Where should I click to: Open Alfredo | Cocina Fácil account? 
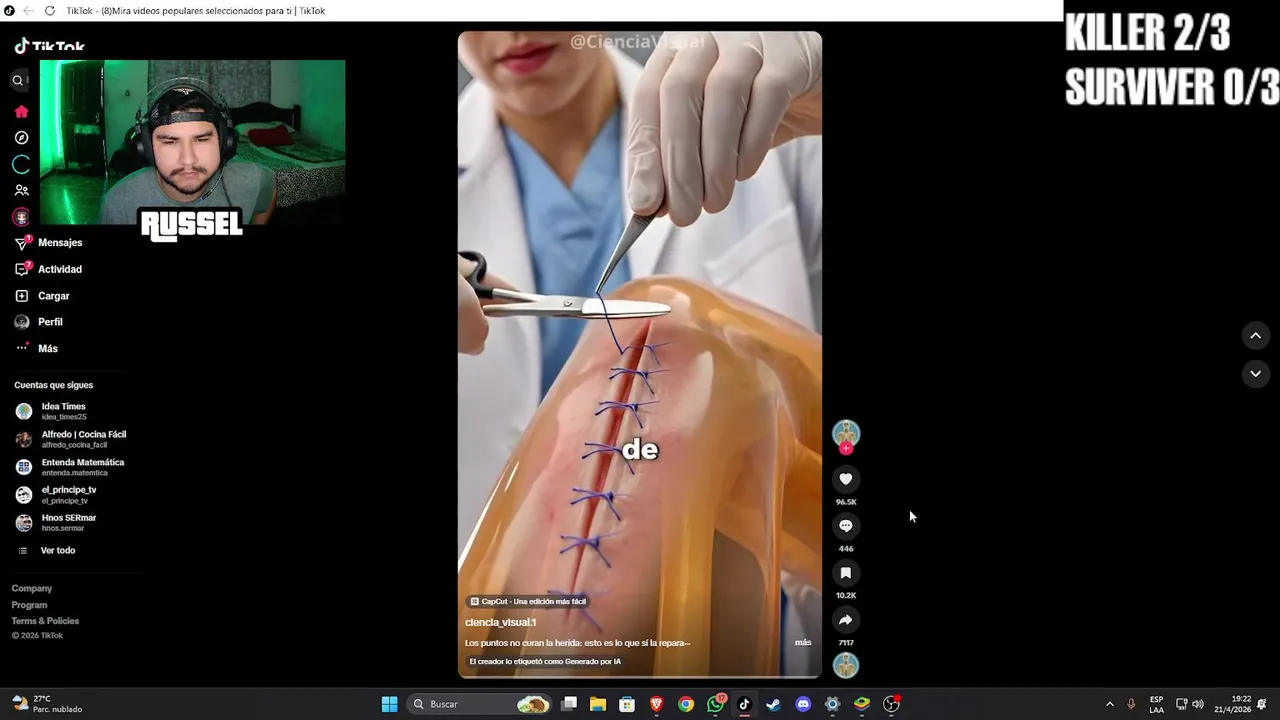point(71,439)
